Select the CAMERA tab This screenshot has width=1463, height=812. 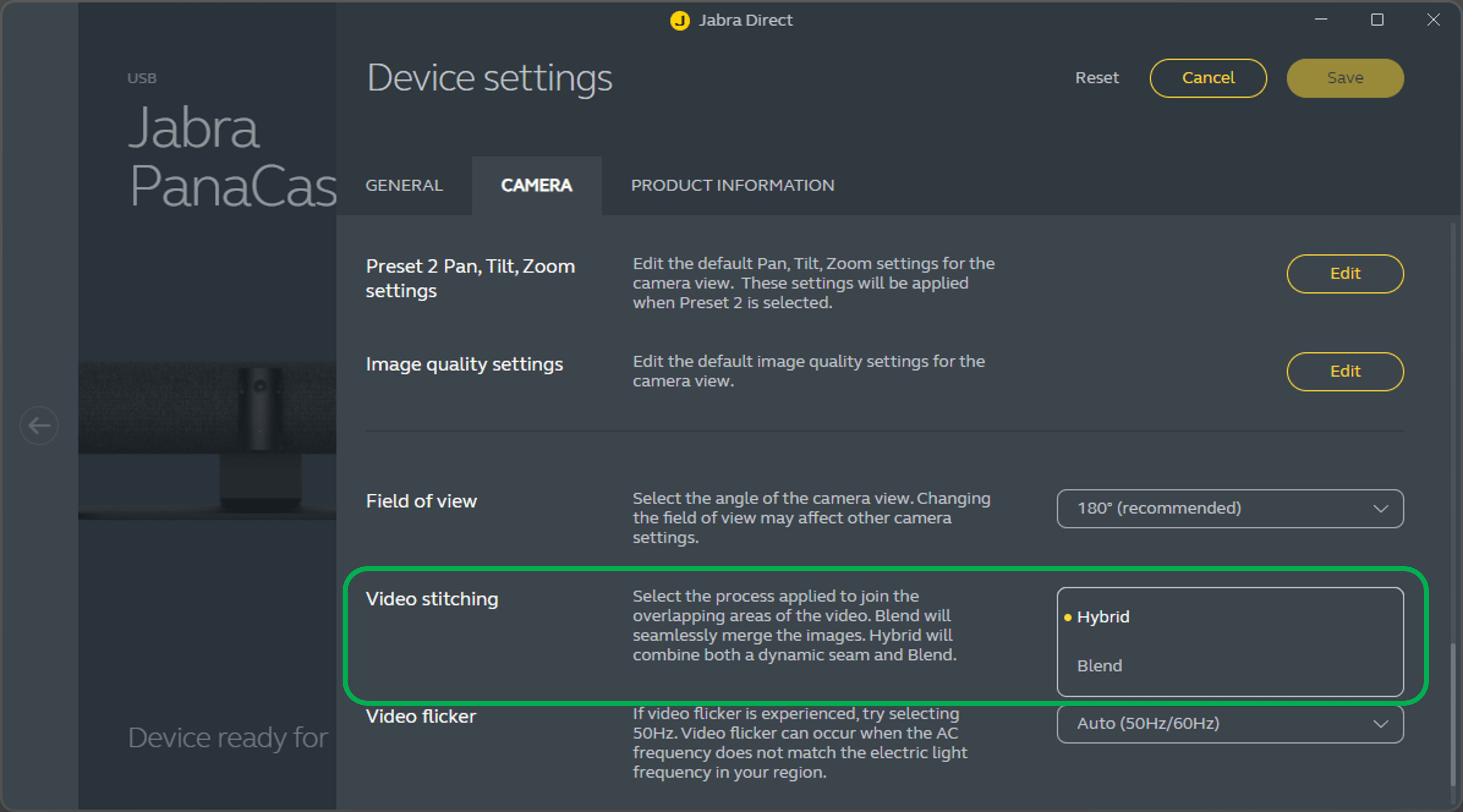tap(536, 186)
